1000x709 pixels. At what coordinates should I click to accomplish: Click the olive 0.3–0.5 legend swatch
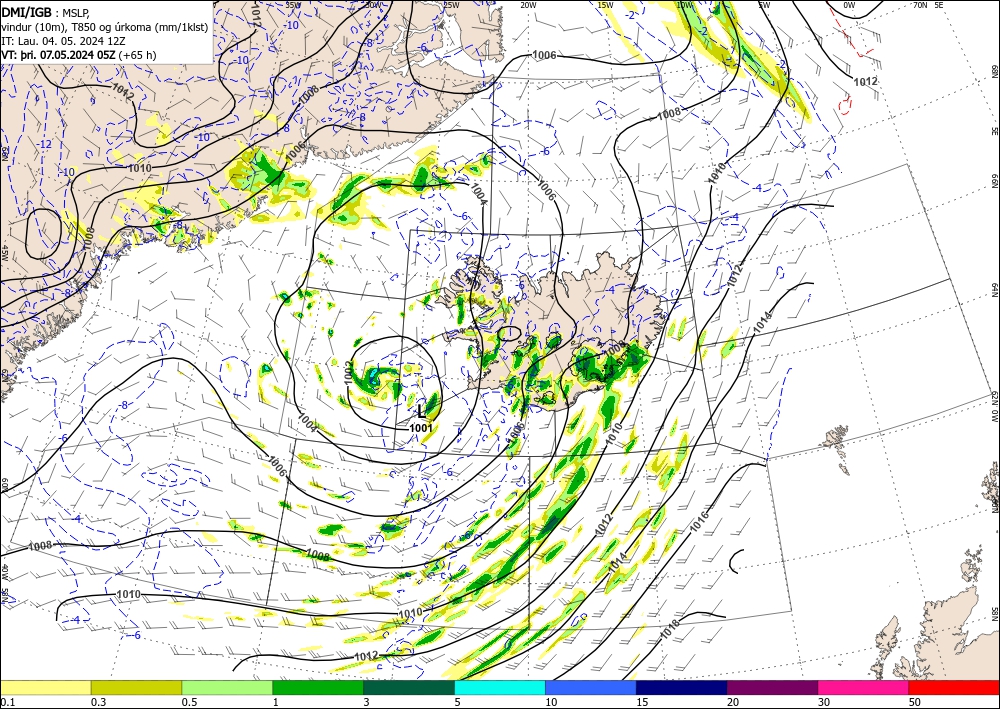tap(136, 687)
